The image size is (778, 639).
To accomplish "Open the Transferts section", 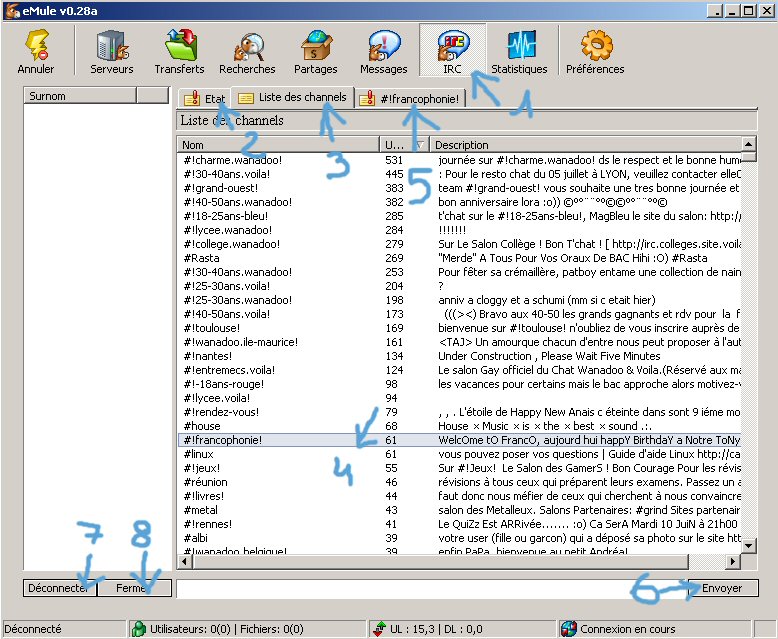I will point(179,52).
